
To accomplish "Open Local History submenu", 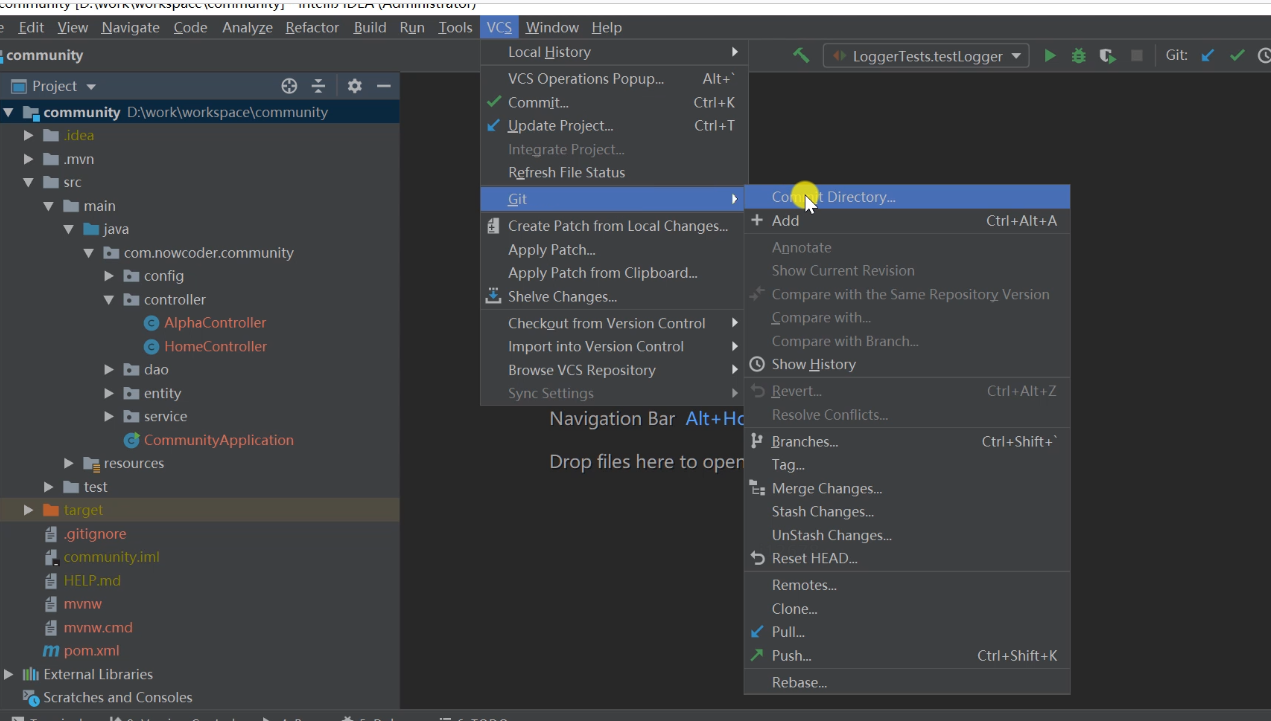I will coord(614,52).
